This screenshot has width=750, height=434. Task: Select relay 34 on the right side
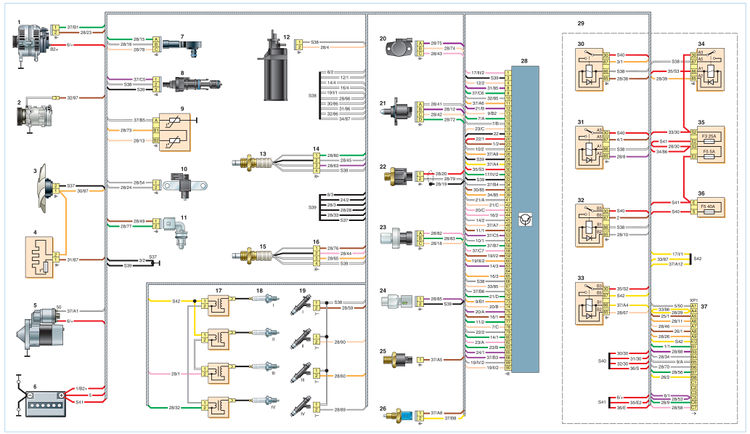click(710, 69)
